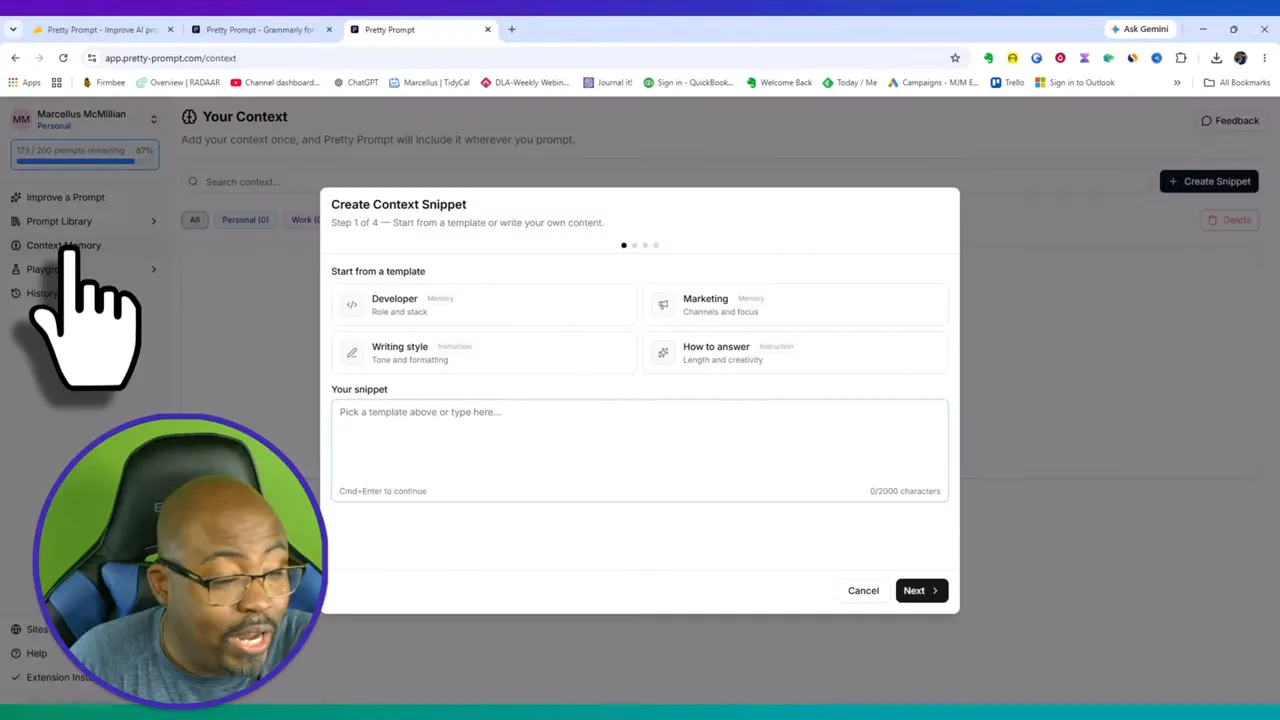Choose the Writing style template
Viewport: 1280px width, 720px height.
click(484, 353)
